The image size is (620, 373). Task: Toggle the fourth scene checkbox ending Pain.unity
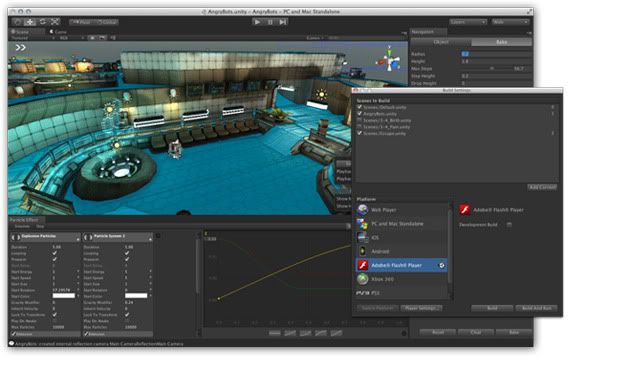tap(359, 127)
